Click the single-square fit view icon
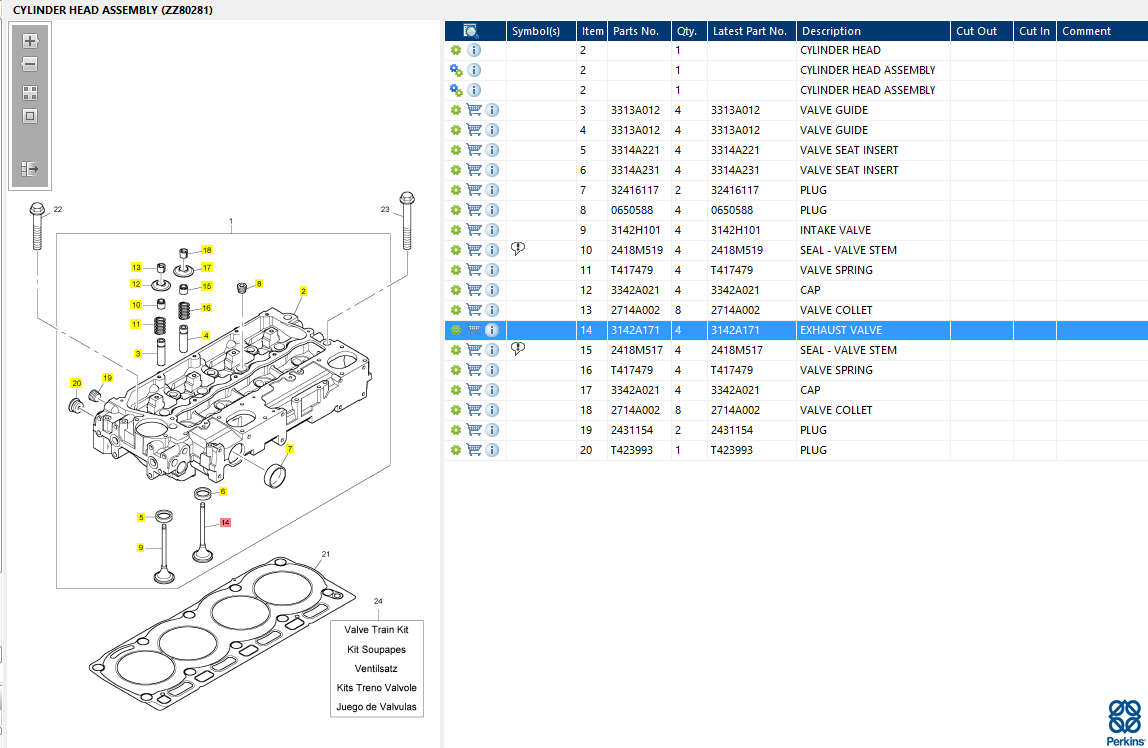 [30, 116]
